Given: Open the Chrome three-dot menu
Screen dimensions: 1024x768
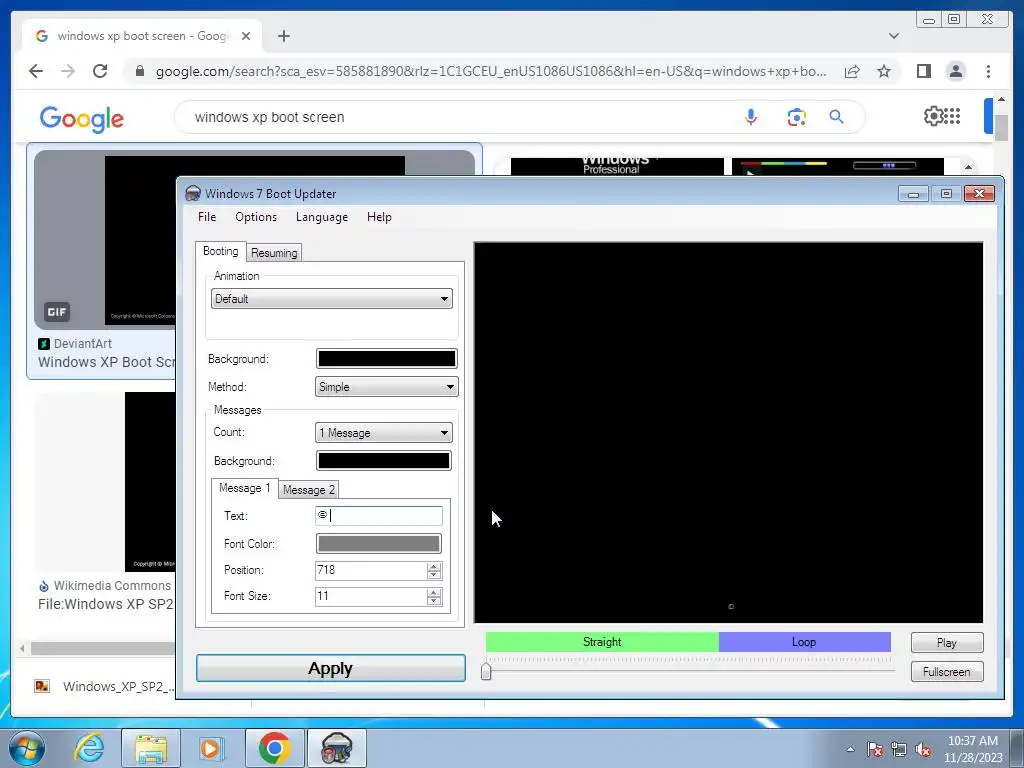Looking at the screenshot, I should 988,71.
